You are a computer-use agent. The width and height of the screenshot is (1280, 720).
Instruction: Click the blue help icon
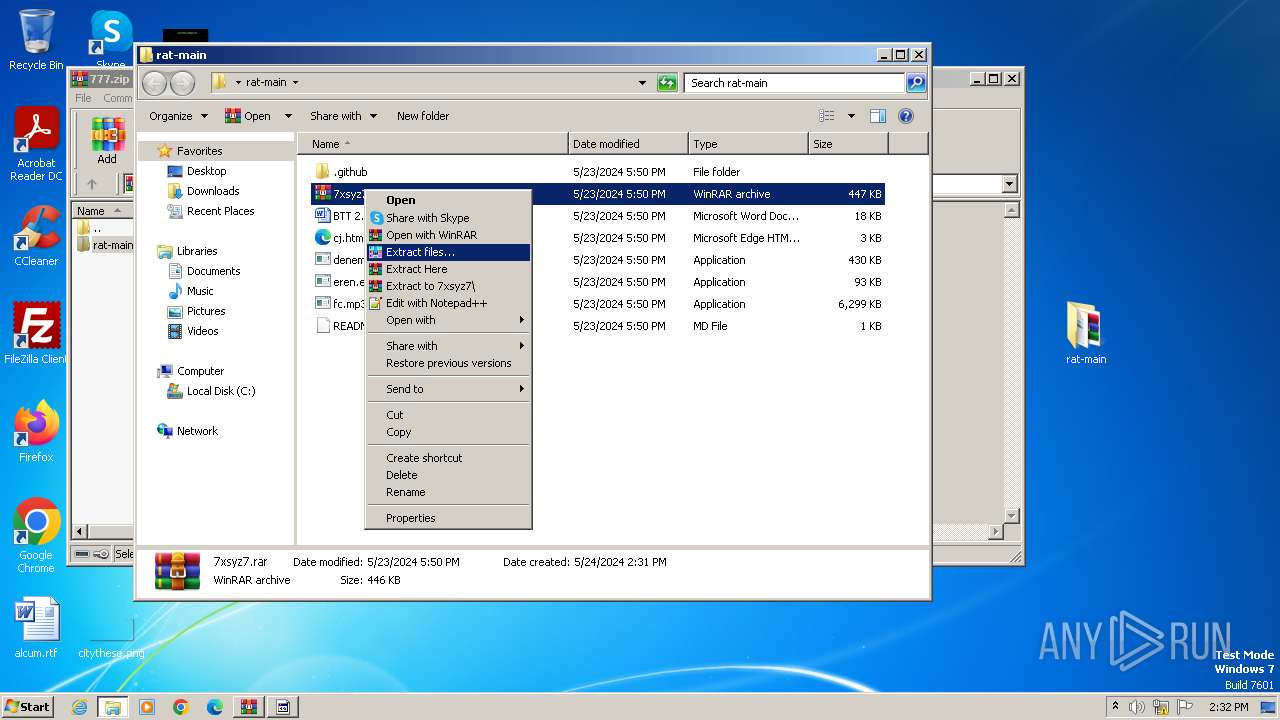906,116
